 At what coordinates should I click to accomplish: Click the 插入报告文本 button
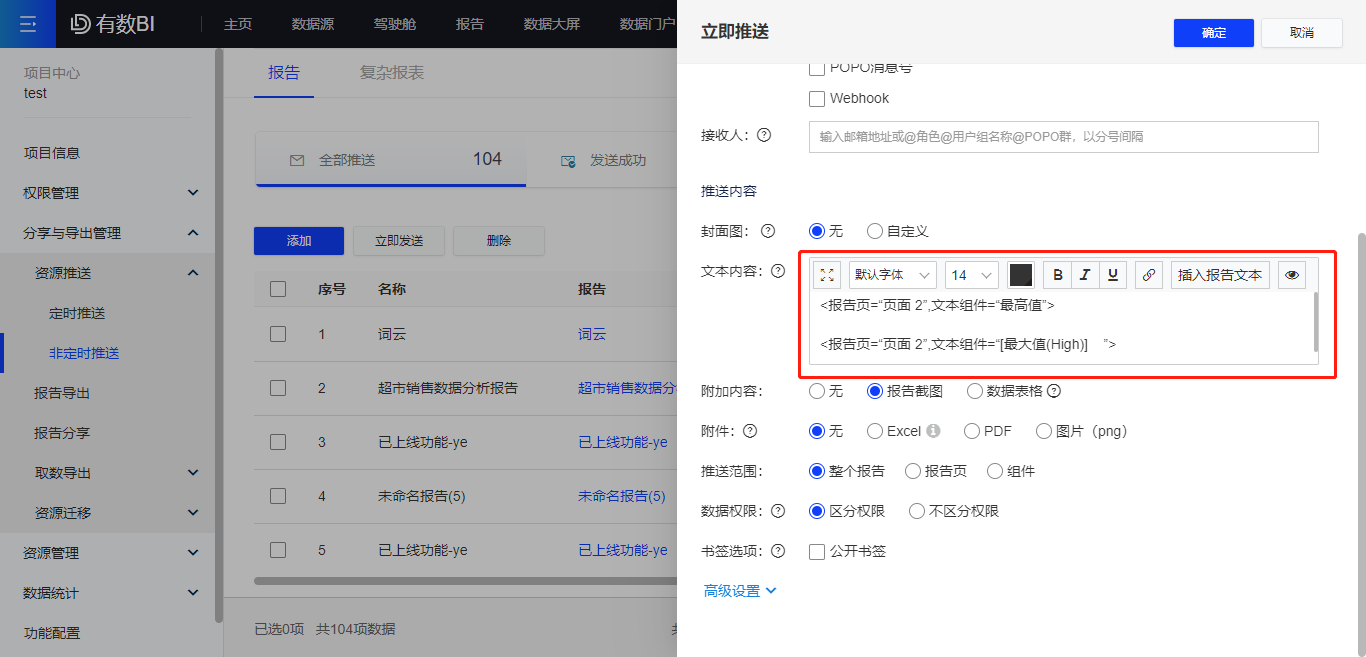(x=1220, y=275)
